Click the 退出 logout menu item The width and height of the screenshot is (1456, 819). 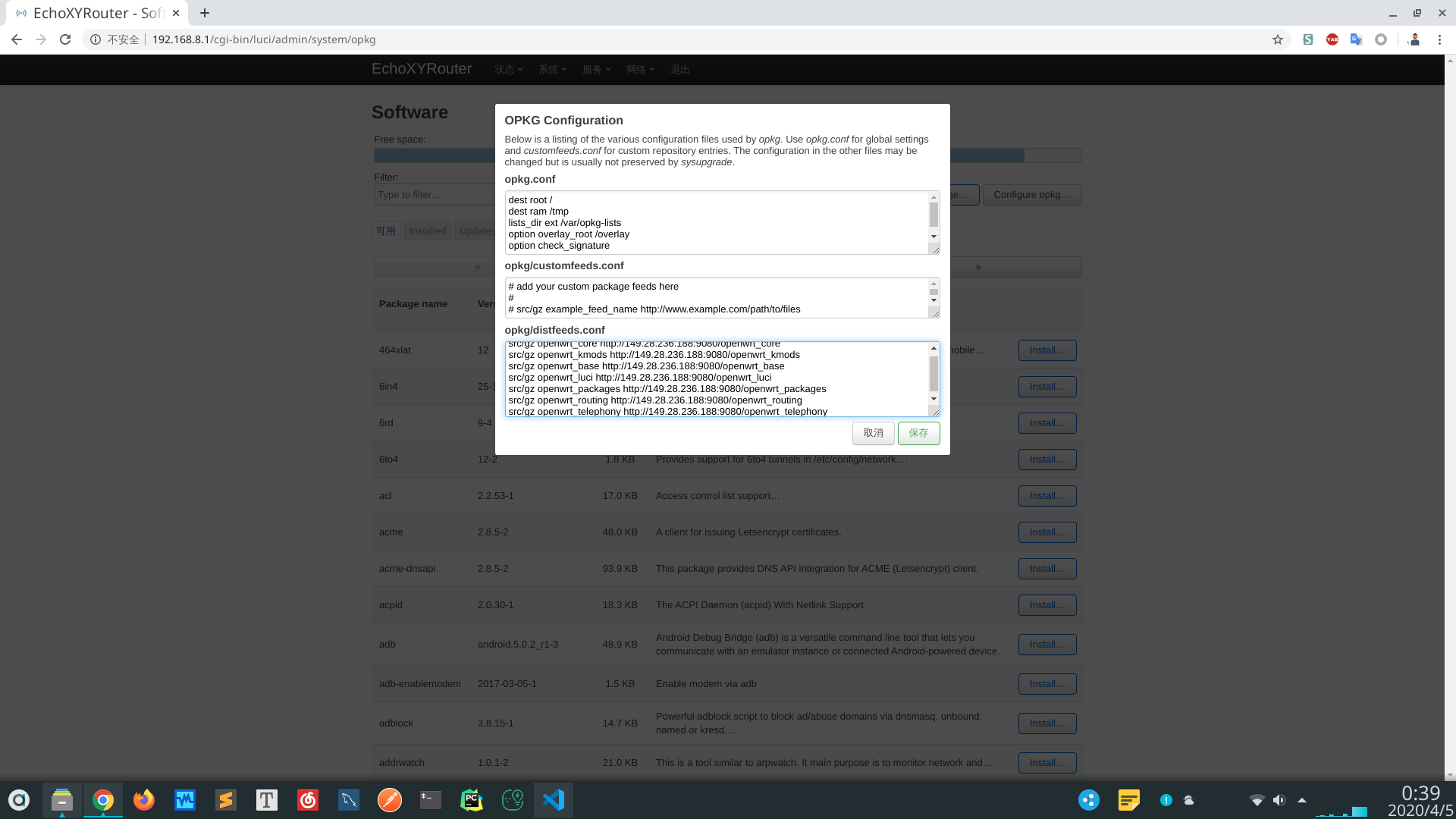680,70
